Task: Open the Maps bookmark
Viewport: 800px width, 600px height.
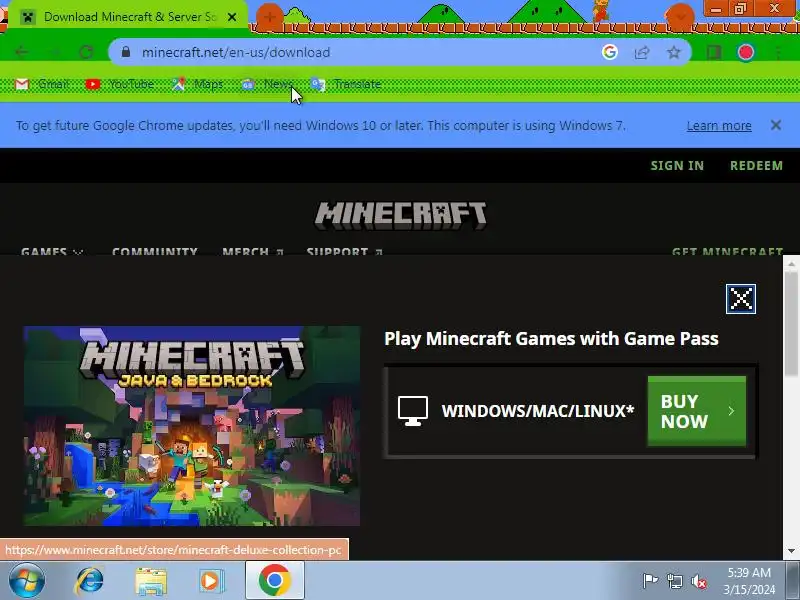Action: tap(198, 84)
